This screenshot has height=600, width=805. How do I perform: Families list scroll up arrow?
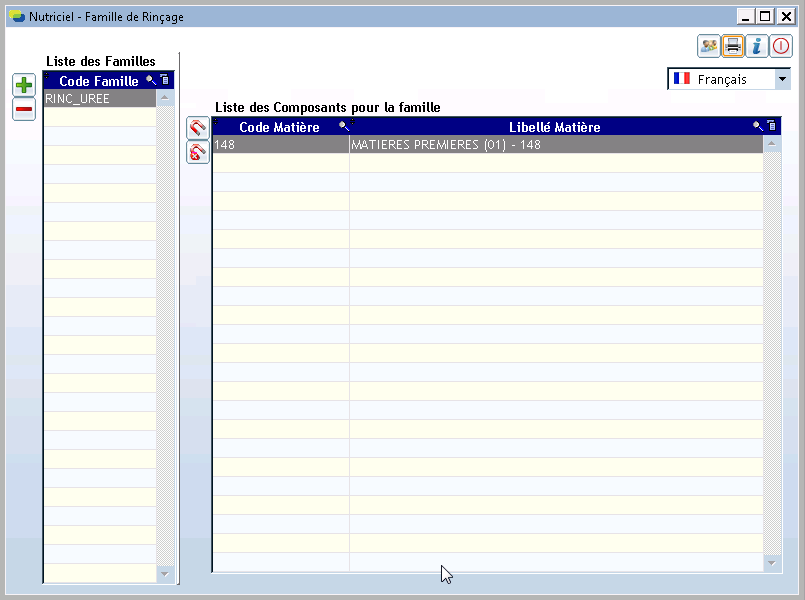pos(165,98)
